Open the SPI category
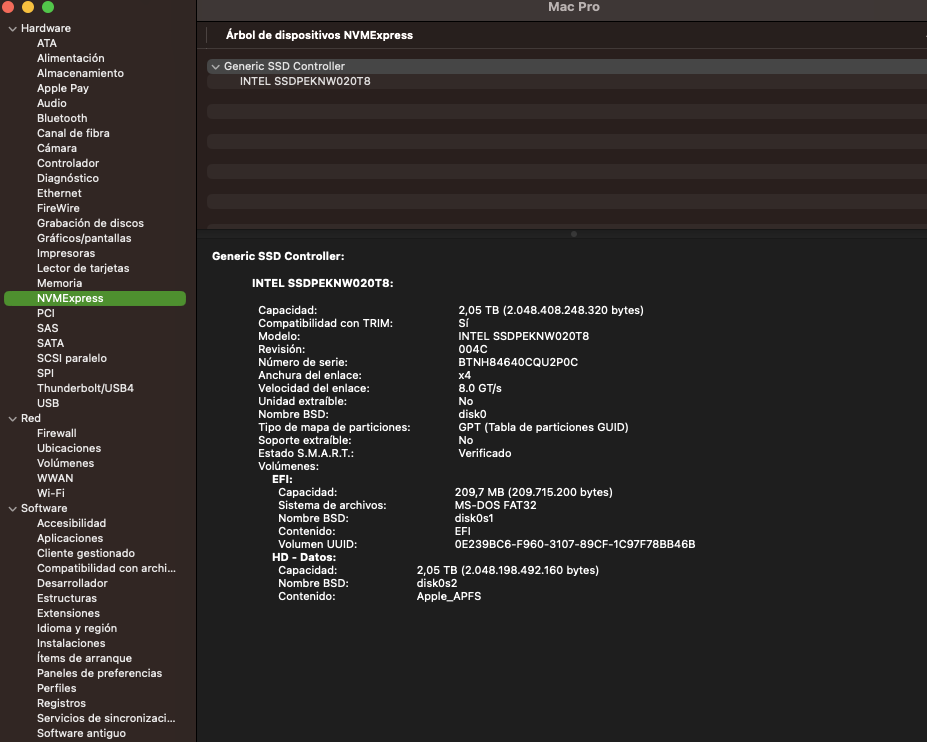The width and height of the screenshot is (927, 742). tap(45, 373)
